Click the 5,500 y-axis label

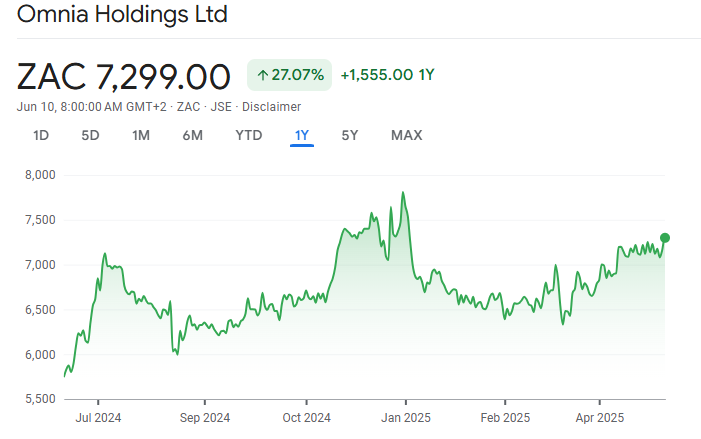point(40,398)
